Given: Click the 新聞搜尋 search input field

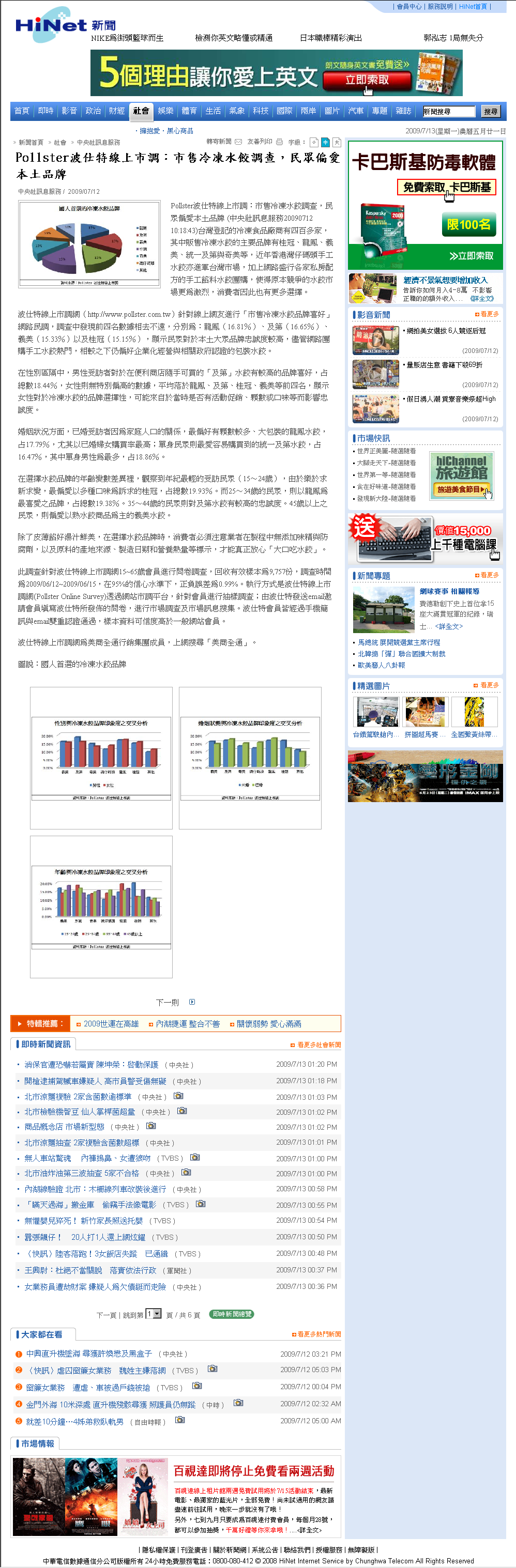Looking at the screenshot, I should [448, 112].
